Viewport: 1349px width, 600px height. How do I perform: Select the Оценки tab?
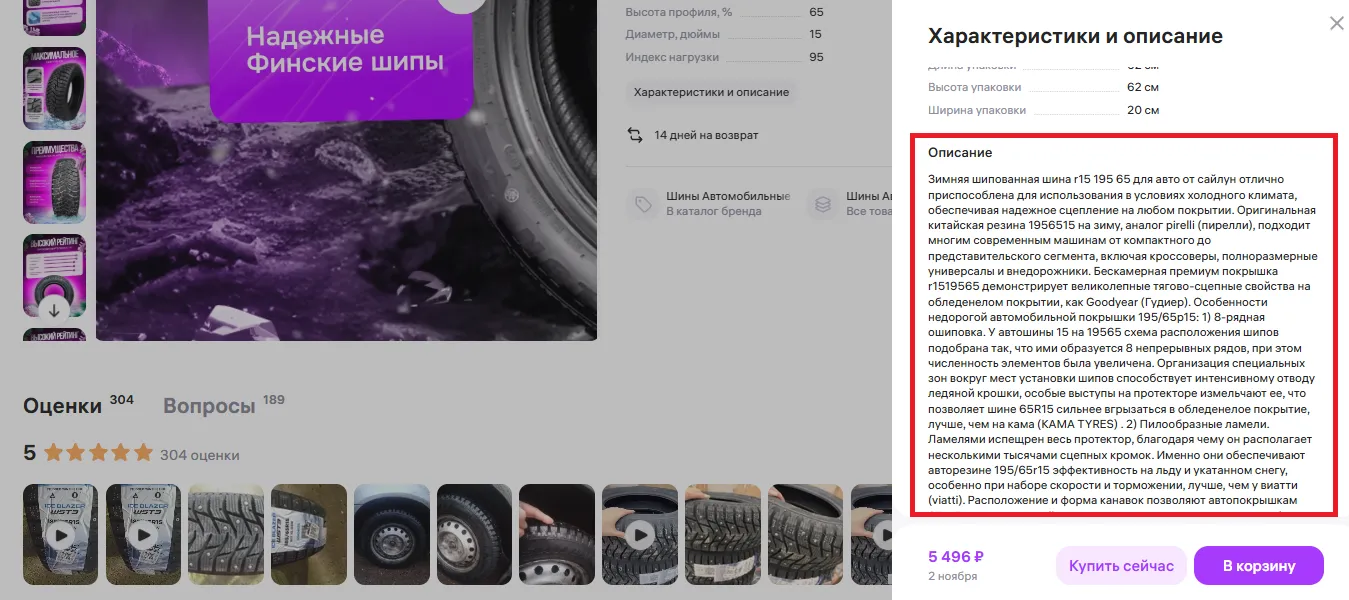(x=62, y=406)
